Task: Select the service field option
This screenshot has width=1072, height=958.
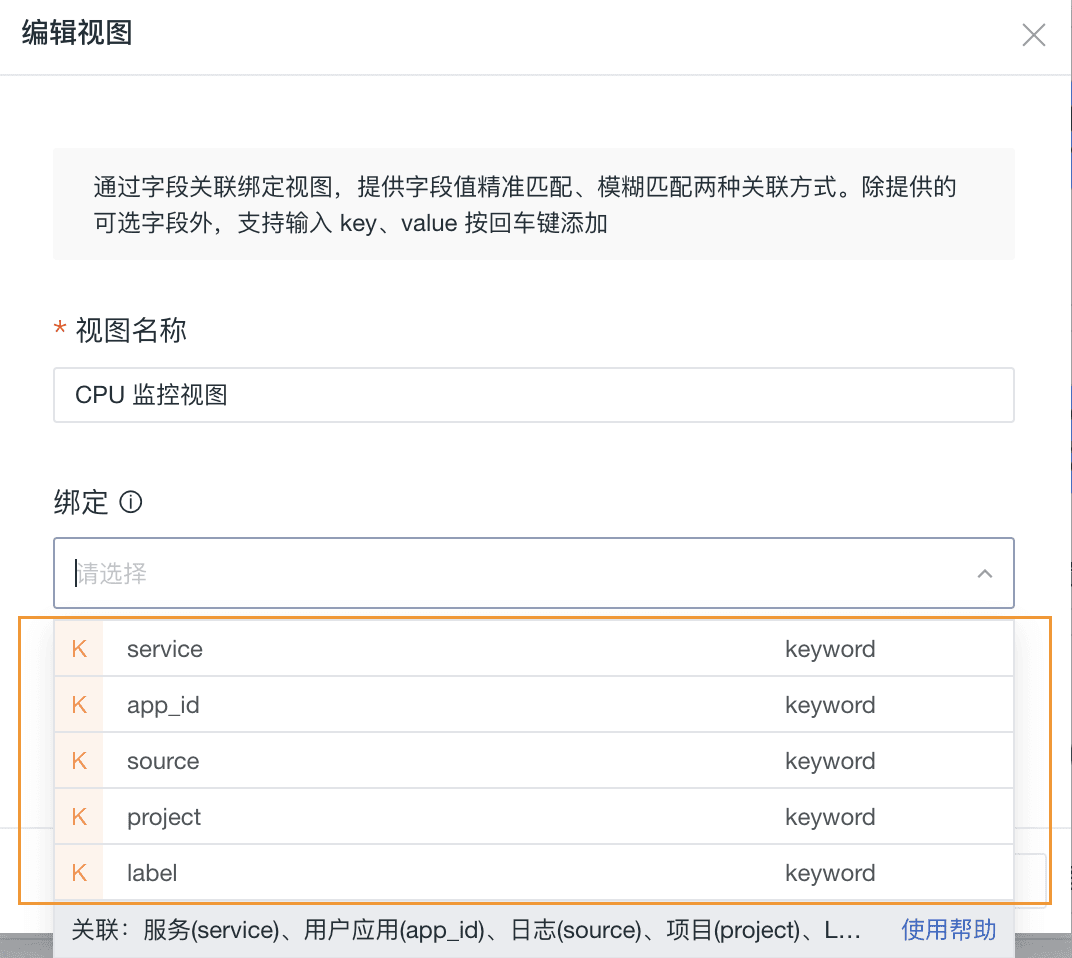Action: tap(165, 649)
